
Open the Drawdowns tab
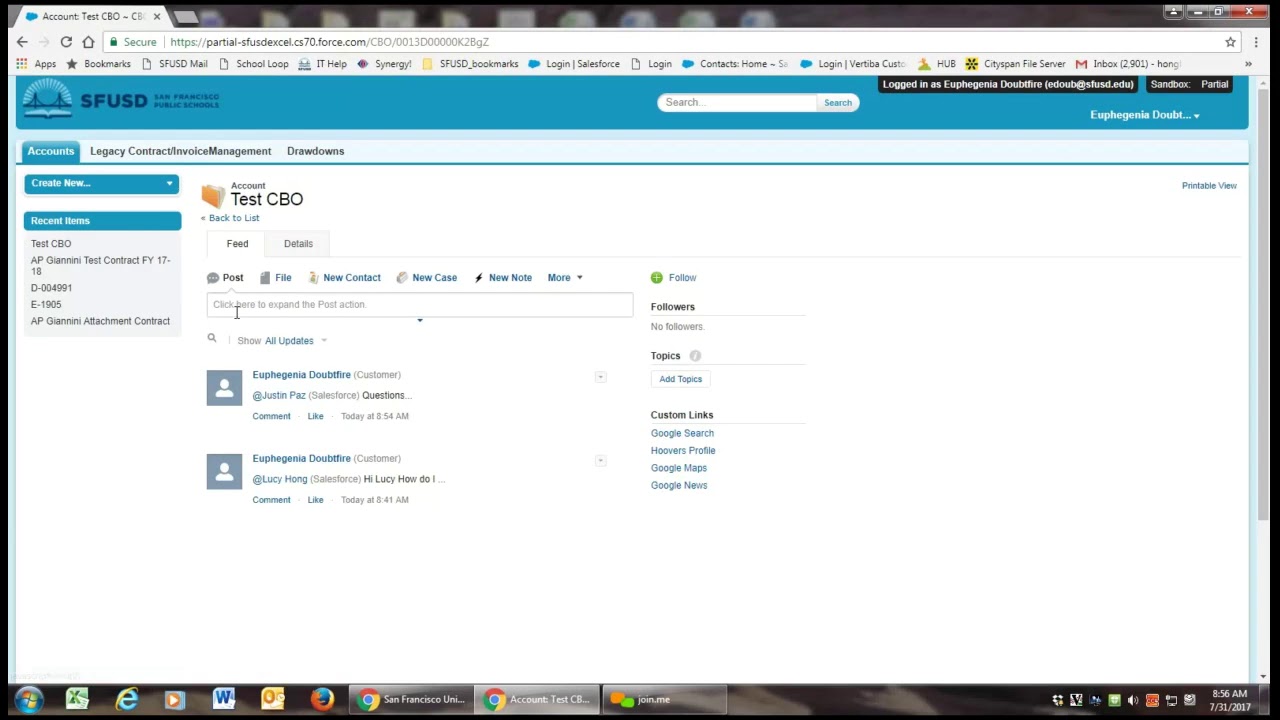[315, 151]
